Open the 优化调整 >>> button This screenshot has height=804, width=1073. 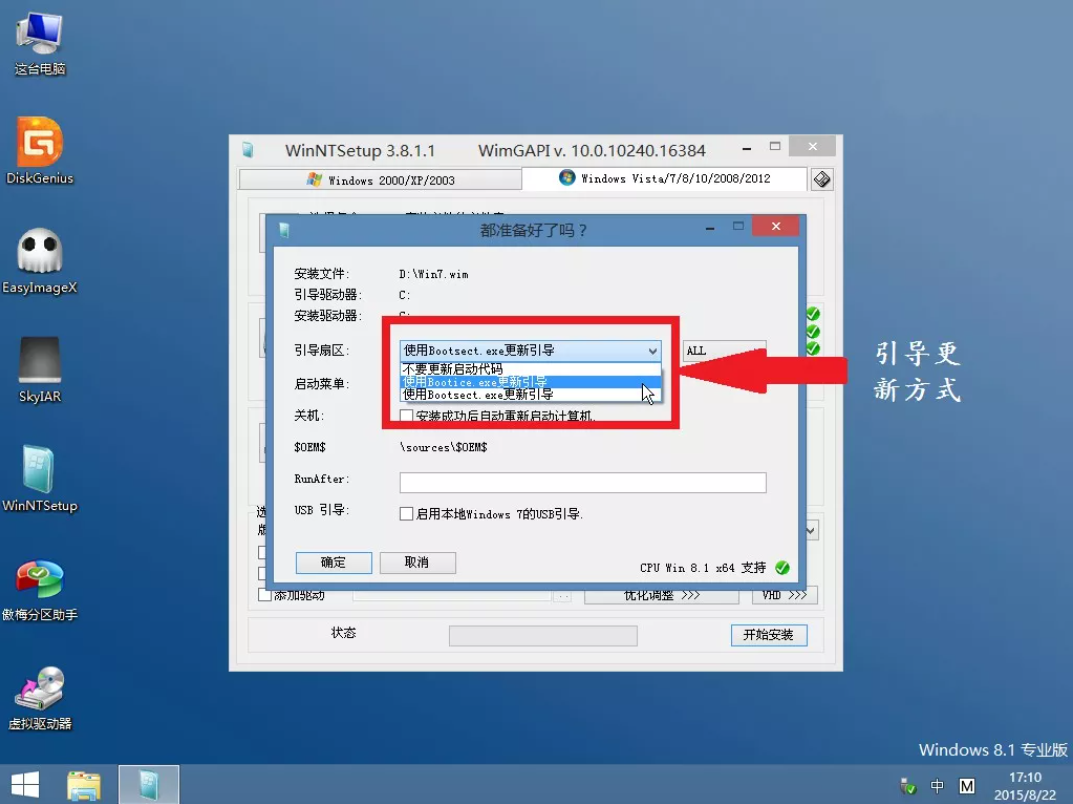coord(661,595)
